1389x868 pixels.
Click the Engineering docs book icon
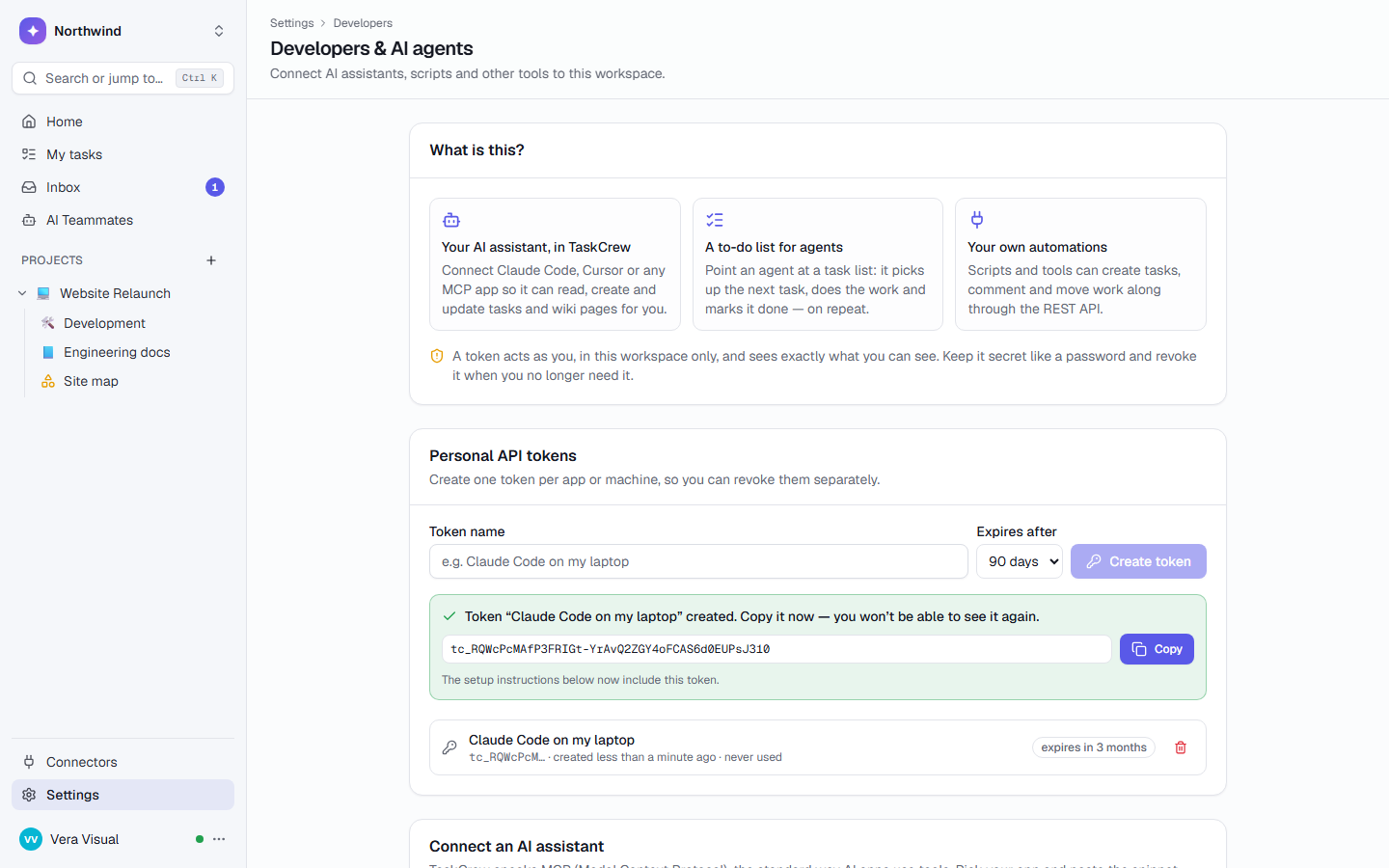pos(48,352)
